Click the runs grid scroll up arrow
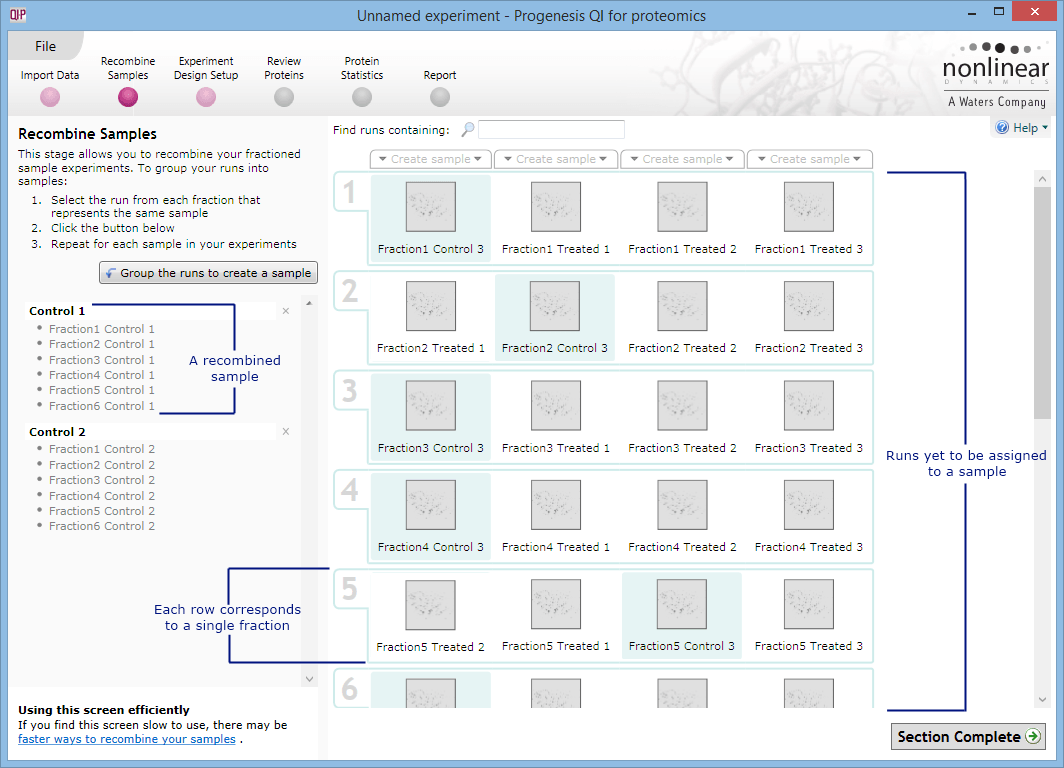The width and height of the screenshot is (1064, 768). 1042,179
